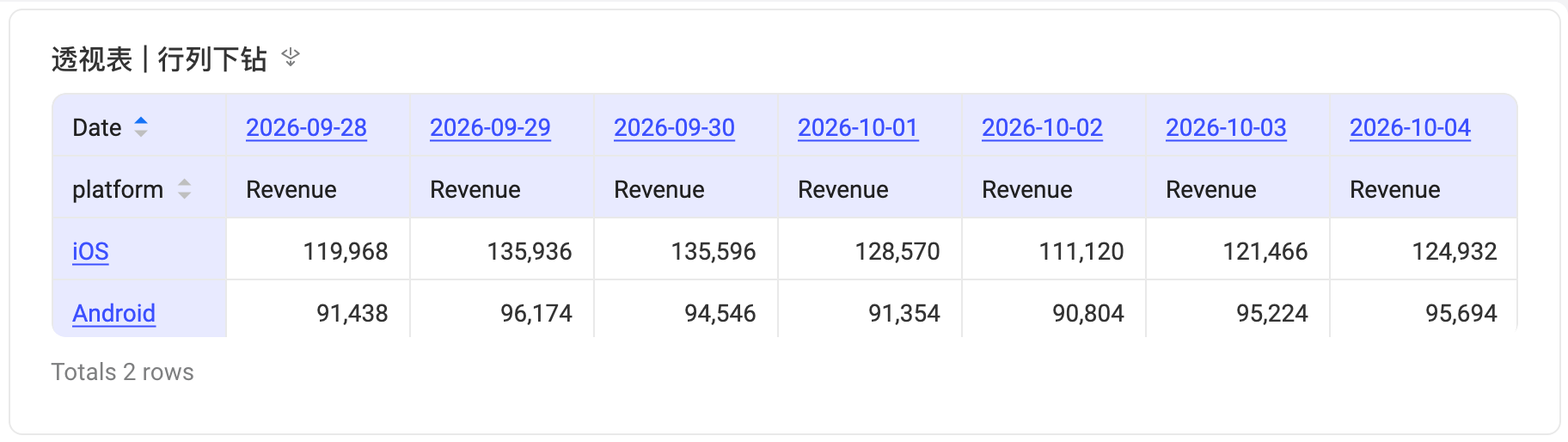Open the 2026-10-01 date link
The image size is (1568, 442).
[x=858, y=127]
